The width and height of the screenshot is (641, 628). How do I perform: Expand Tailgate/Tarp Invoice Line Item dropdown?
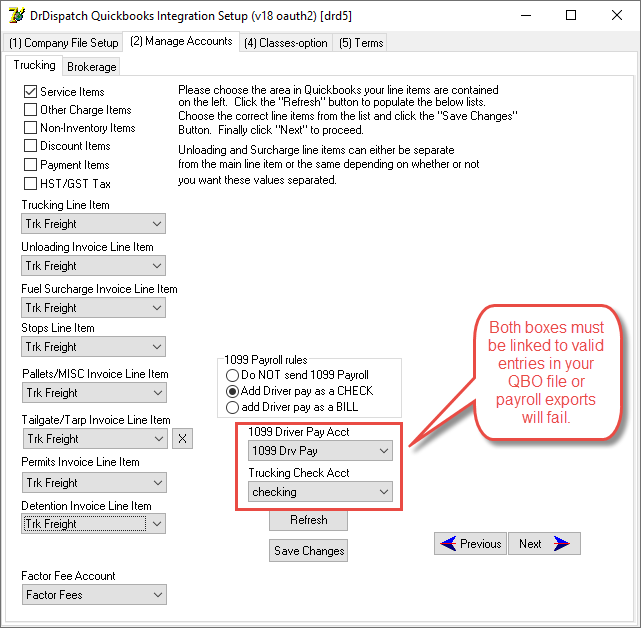[95, 439]
